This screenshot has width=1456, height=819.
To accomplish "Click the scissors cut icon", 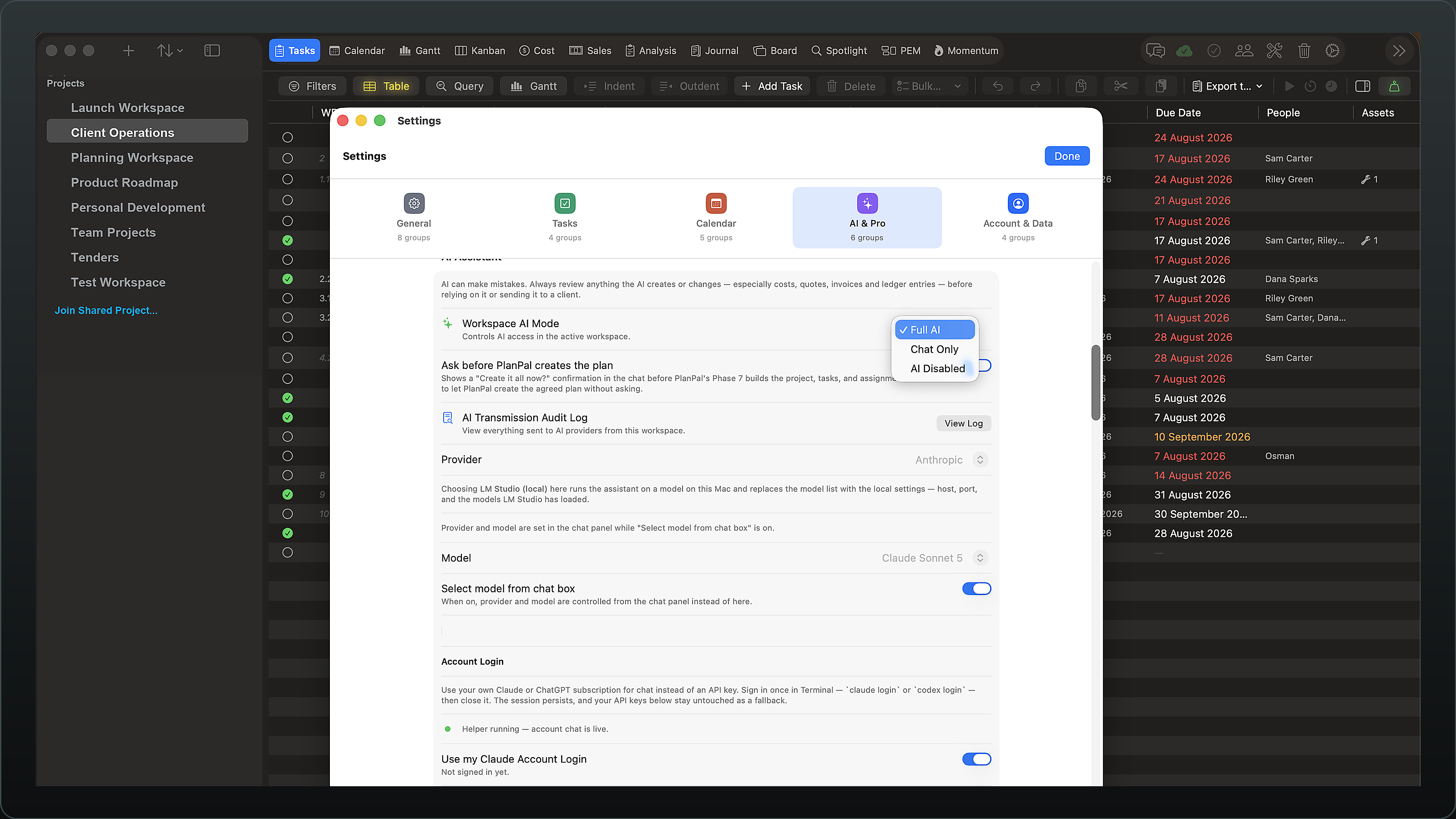I will [1120, 86].
